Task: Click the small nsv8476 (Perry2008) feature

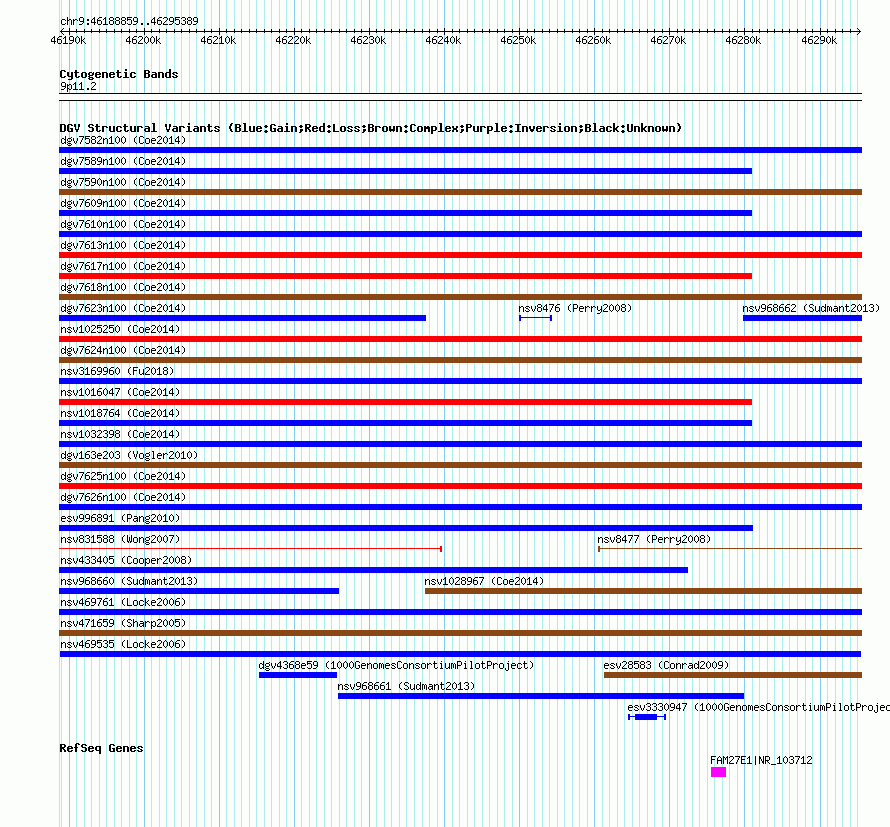Action: click(x=535, y=318)
